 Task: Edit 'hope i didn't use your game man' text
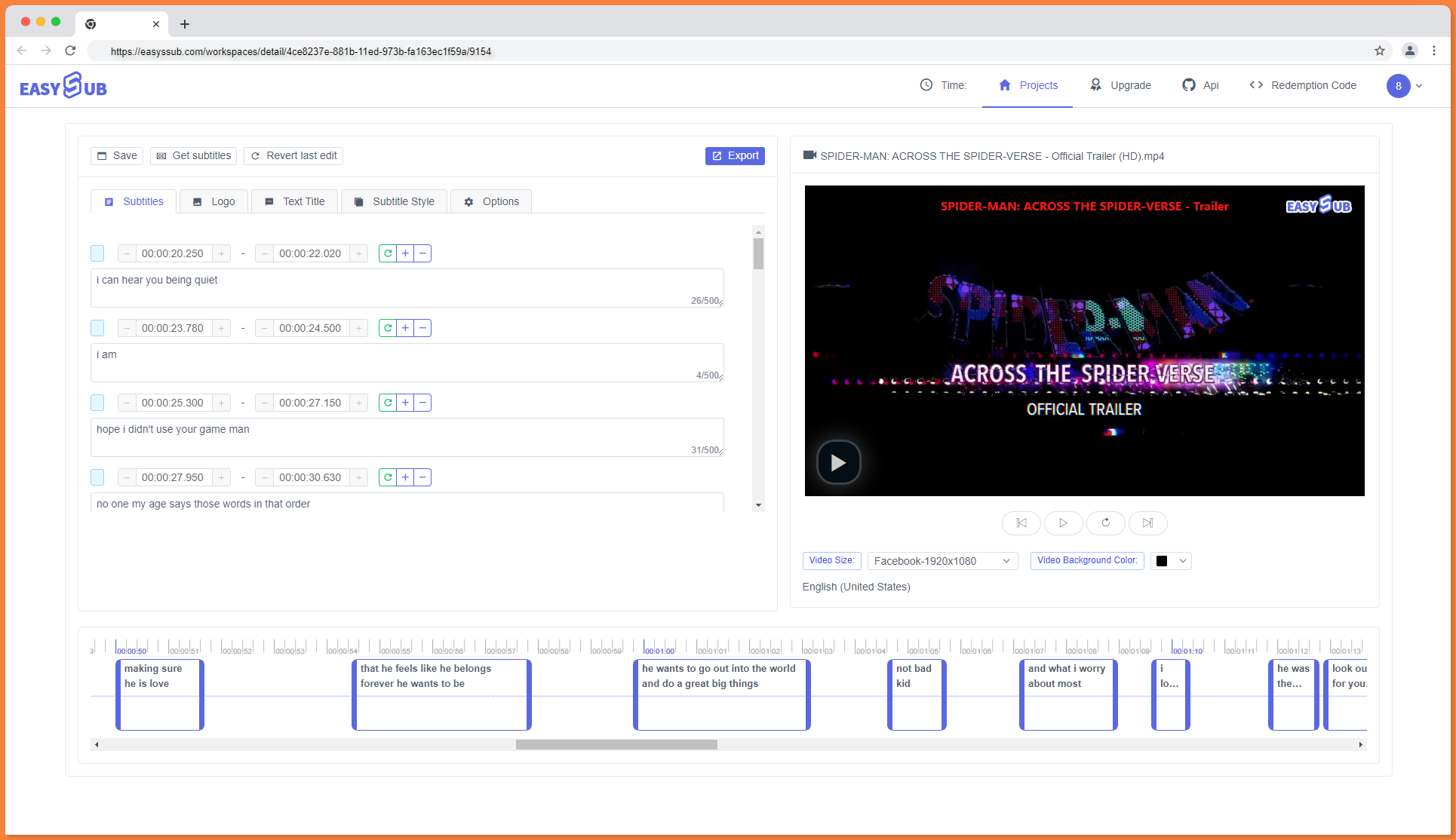(x=407, y=437)
